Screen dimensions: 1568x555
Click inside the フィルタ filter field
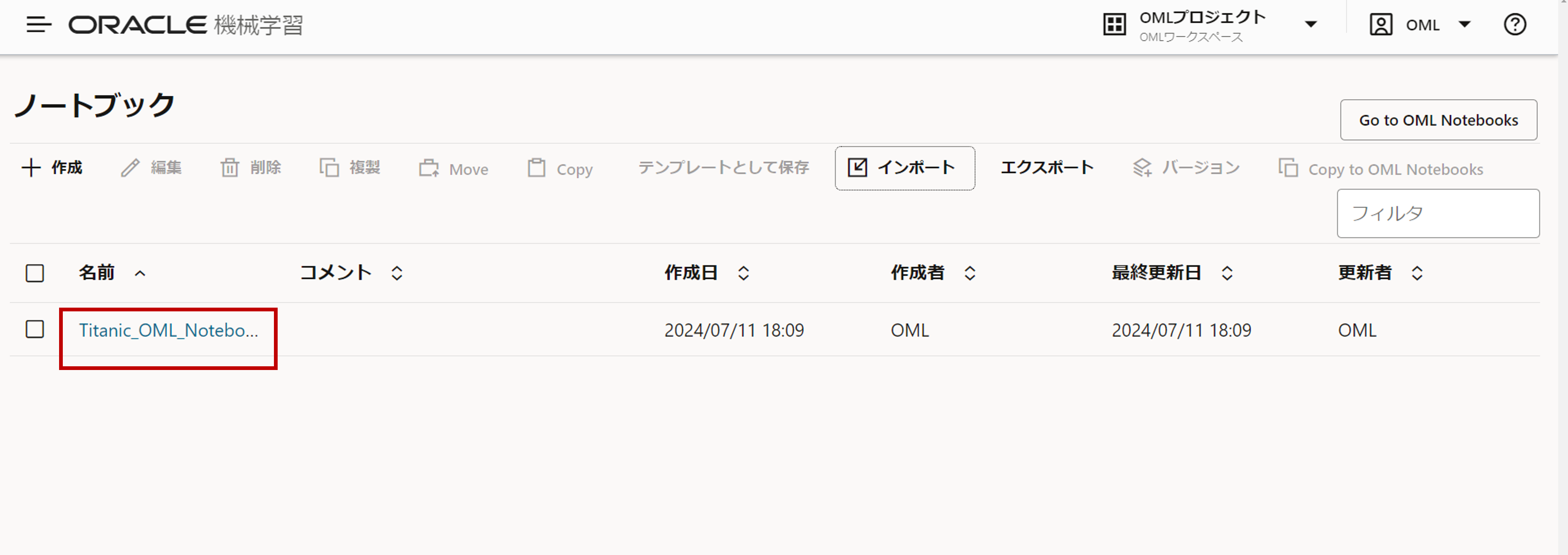tap(1438, 213)
